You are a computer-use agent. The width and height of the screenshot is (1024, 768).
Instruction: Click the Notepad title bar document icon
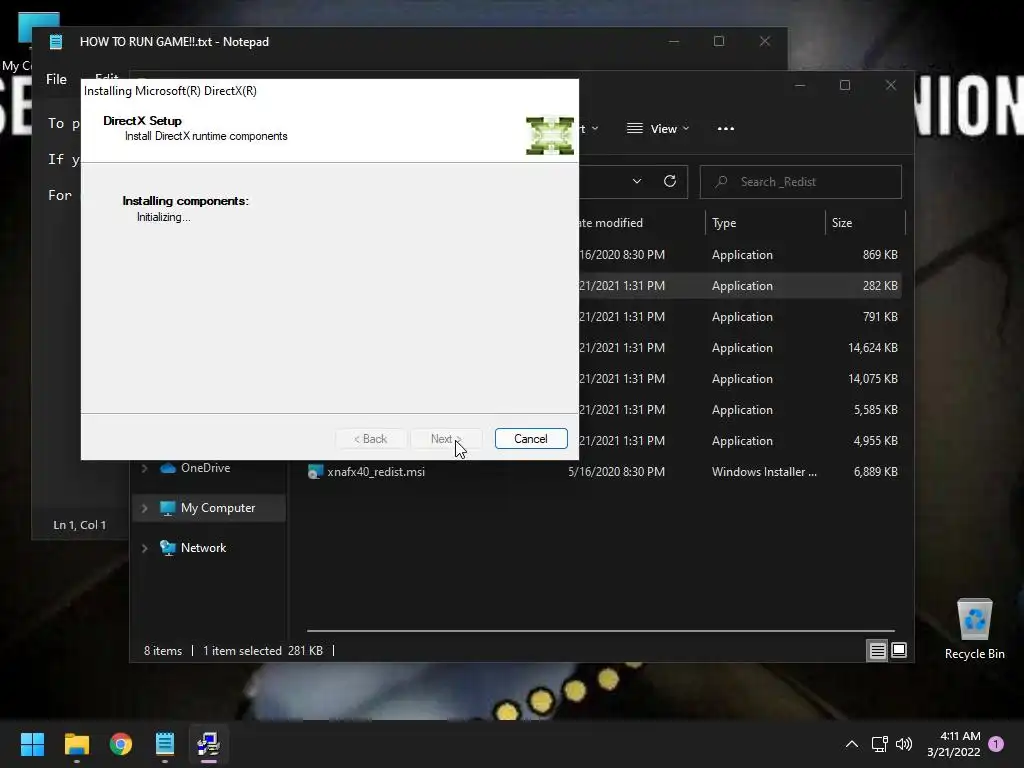pyautogui.click(x=56, y=42)
